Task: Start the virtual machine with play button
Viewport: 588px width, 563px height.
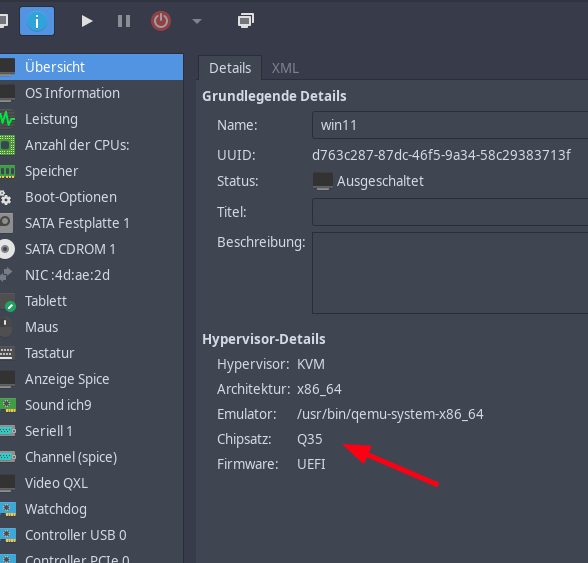Action: click(x=87, y=21)
